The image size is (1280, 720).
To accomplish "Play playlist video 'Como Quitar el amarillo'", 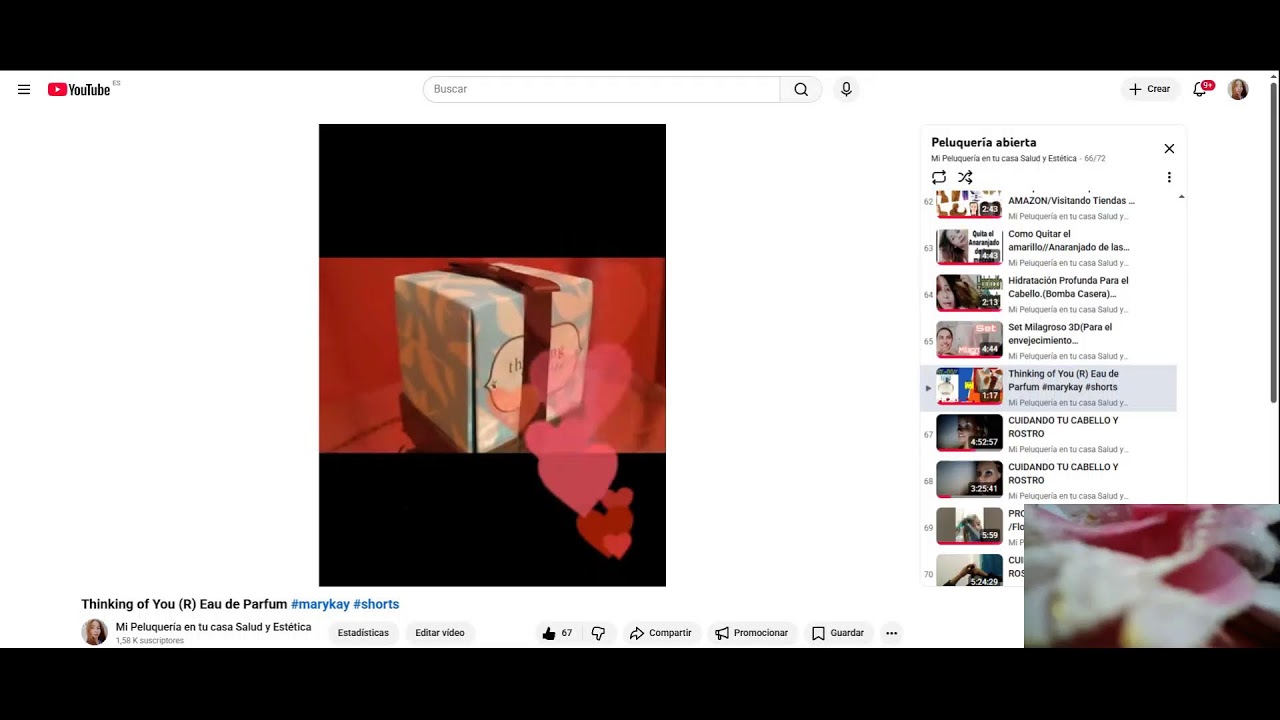I will (x=1048, y=247).
